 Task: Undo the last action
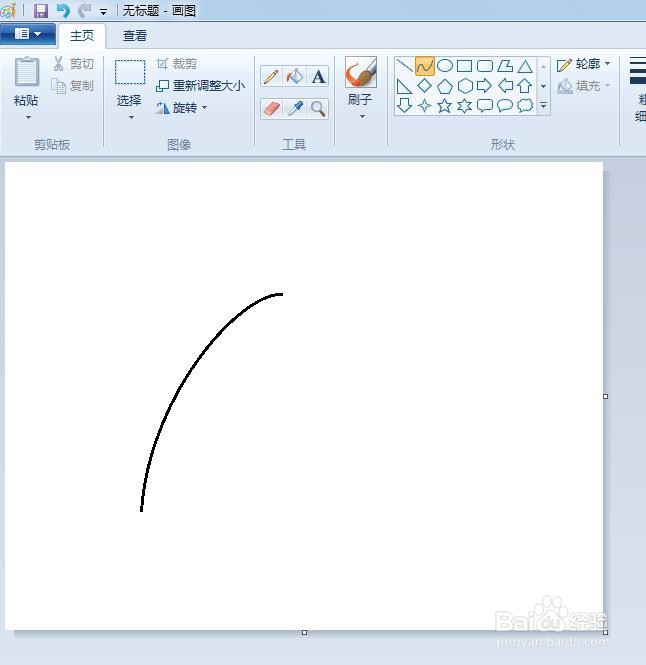point(63,11)
